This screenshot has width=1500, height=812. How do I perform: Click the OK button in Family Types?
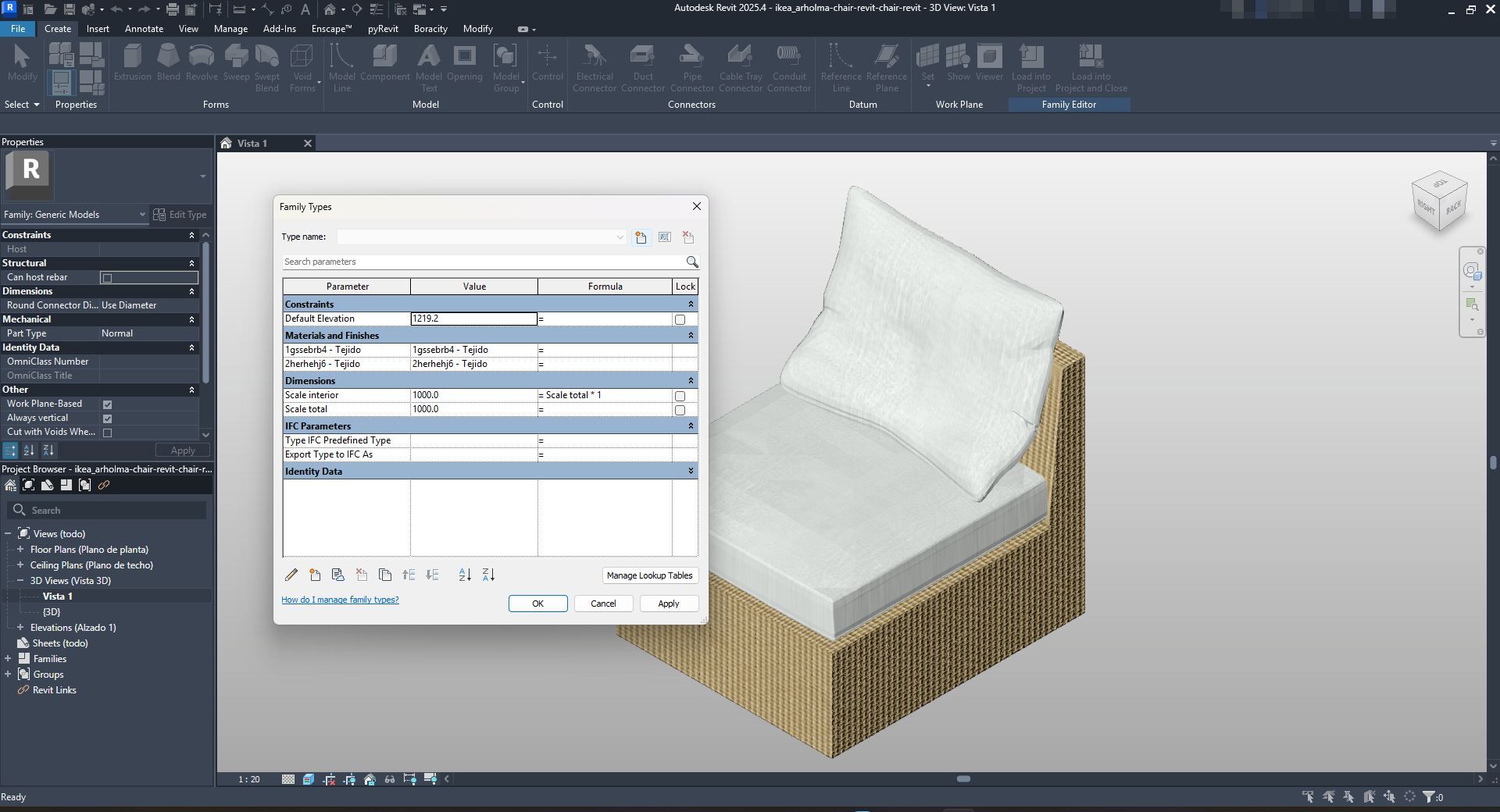(x=537, y=604)
